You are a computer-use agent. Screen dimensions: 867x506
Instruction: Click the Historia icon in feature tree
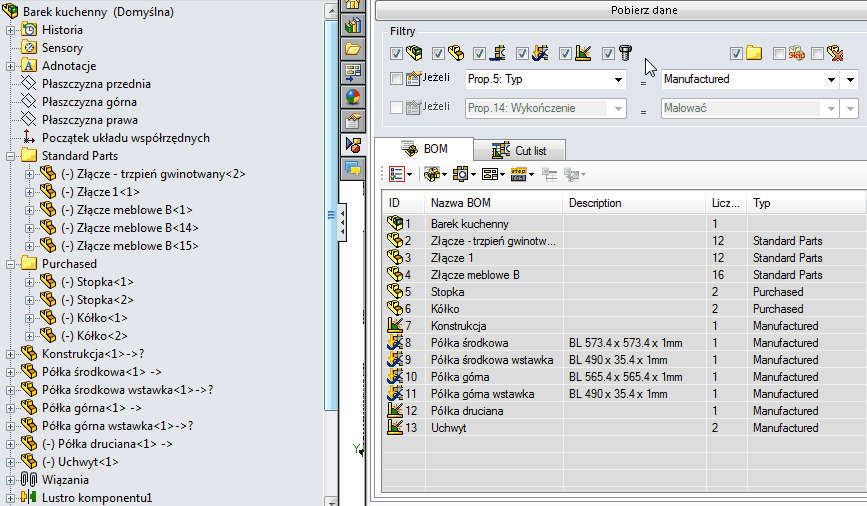click(29, 29)
